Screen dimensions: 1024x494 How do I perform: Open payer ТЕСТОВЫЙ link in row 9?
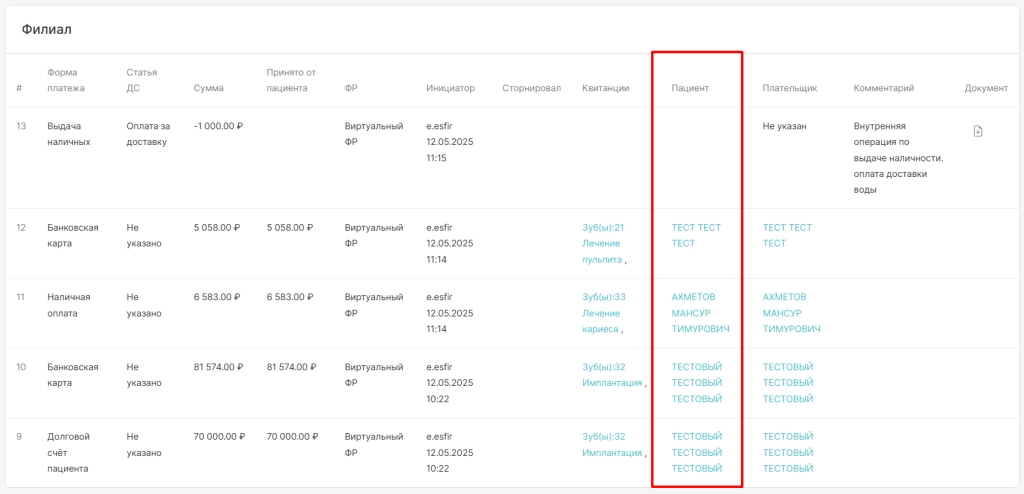pos(788,452)
